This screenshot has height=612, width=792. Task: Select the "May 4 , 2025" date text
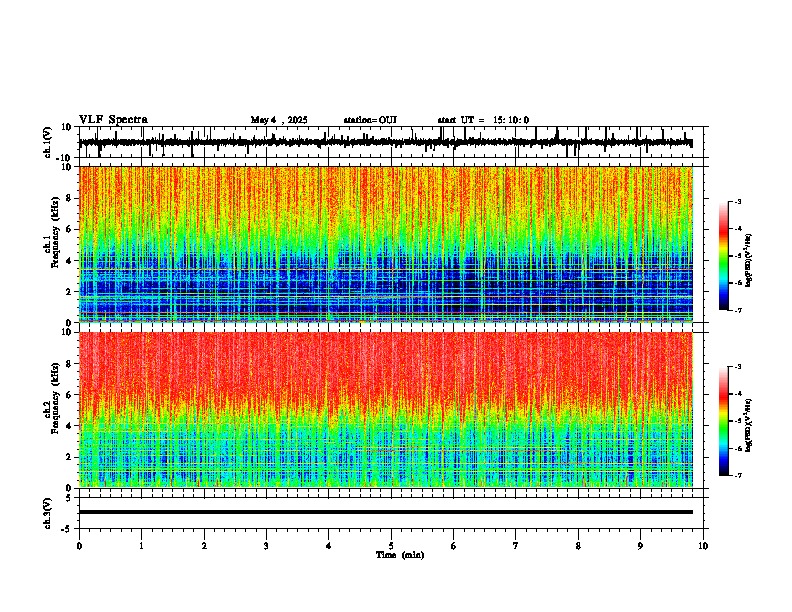click(x=279, y=120)
